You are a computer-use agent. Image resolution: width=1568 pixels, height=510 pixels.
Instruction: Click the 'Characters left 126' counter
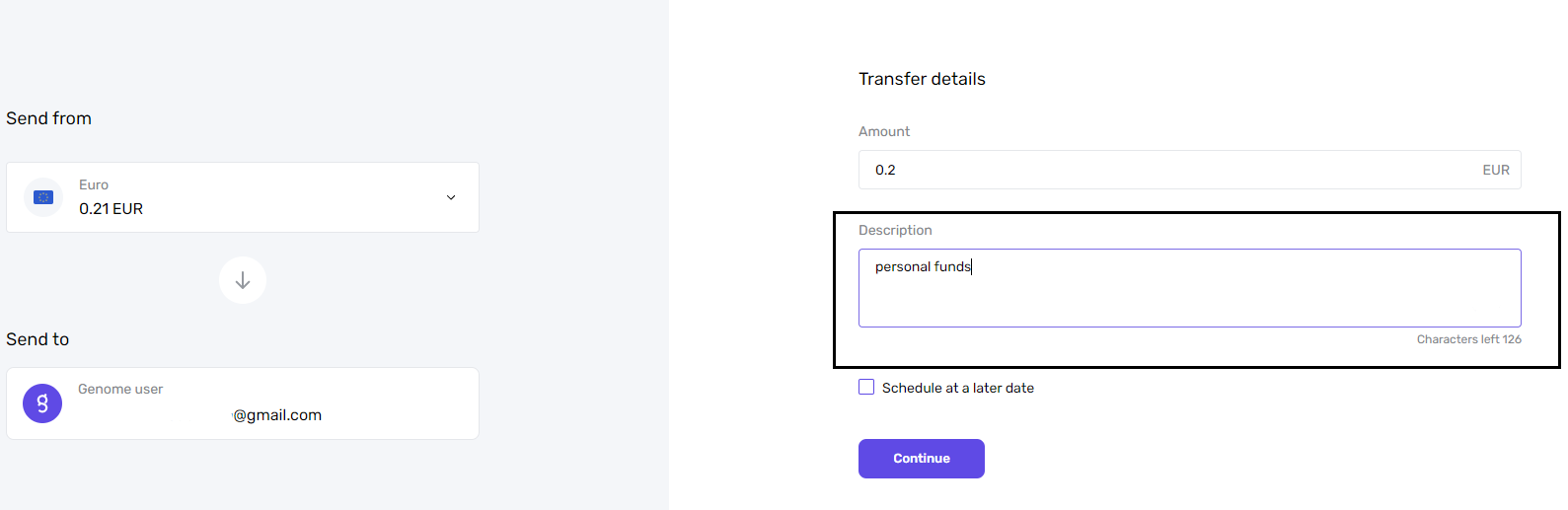point(1468,339)
